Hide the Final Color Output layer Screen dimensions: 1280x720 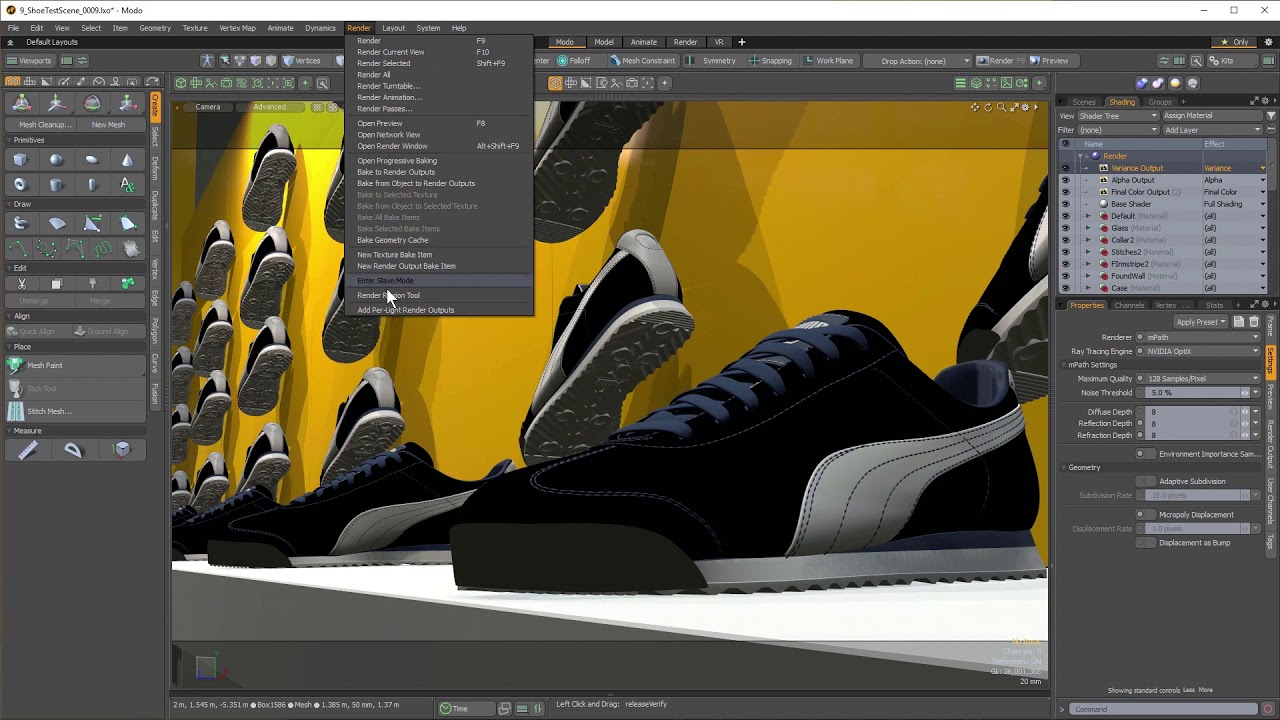(x=1065, y=192)
